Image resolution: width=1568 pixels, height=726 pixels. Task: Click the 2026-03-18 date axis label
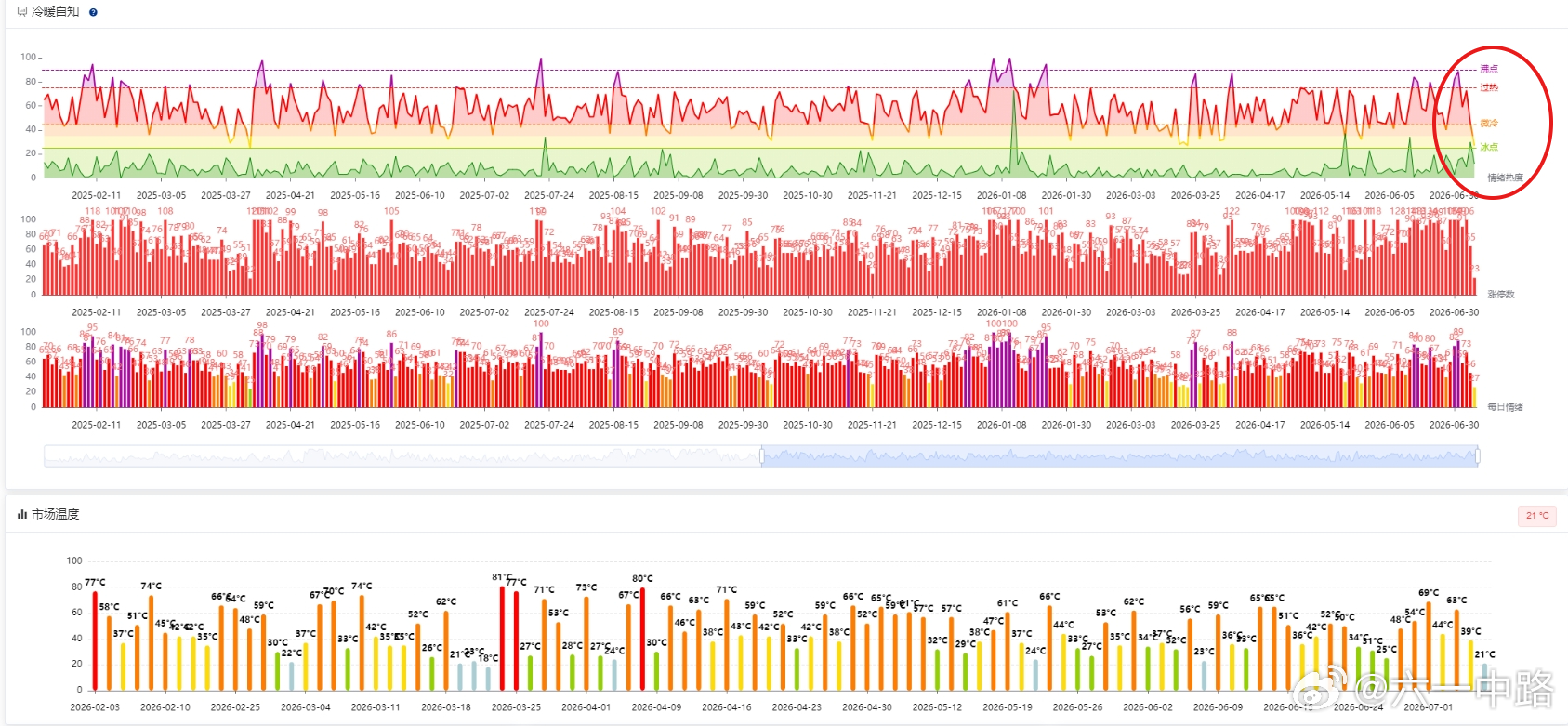tap(446, 707)
